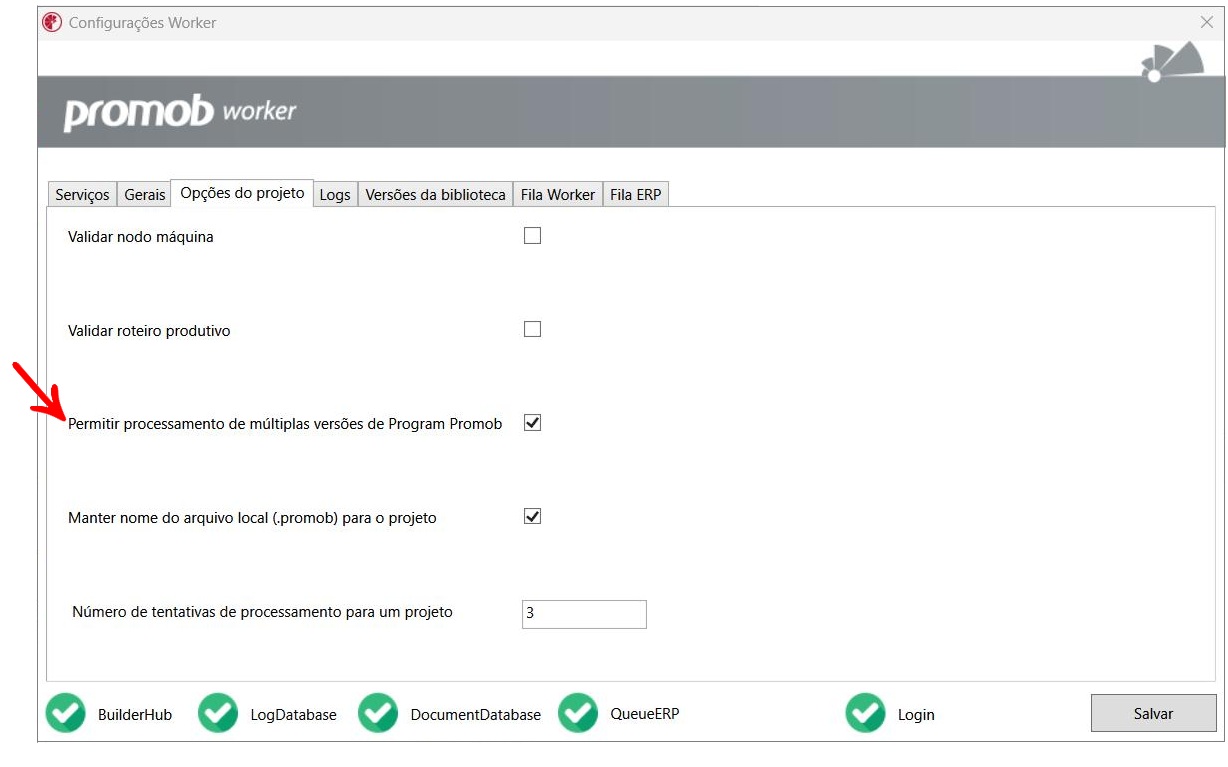Click the Promob fan logo in header
Image resolution: width=1228 pixels, height=767 pixels.
1172,63
